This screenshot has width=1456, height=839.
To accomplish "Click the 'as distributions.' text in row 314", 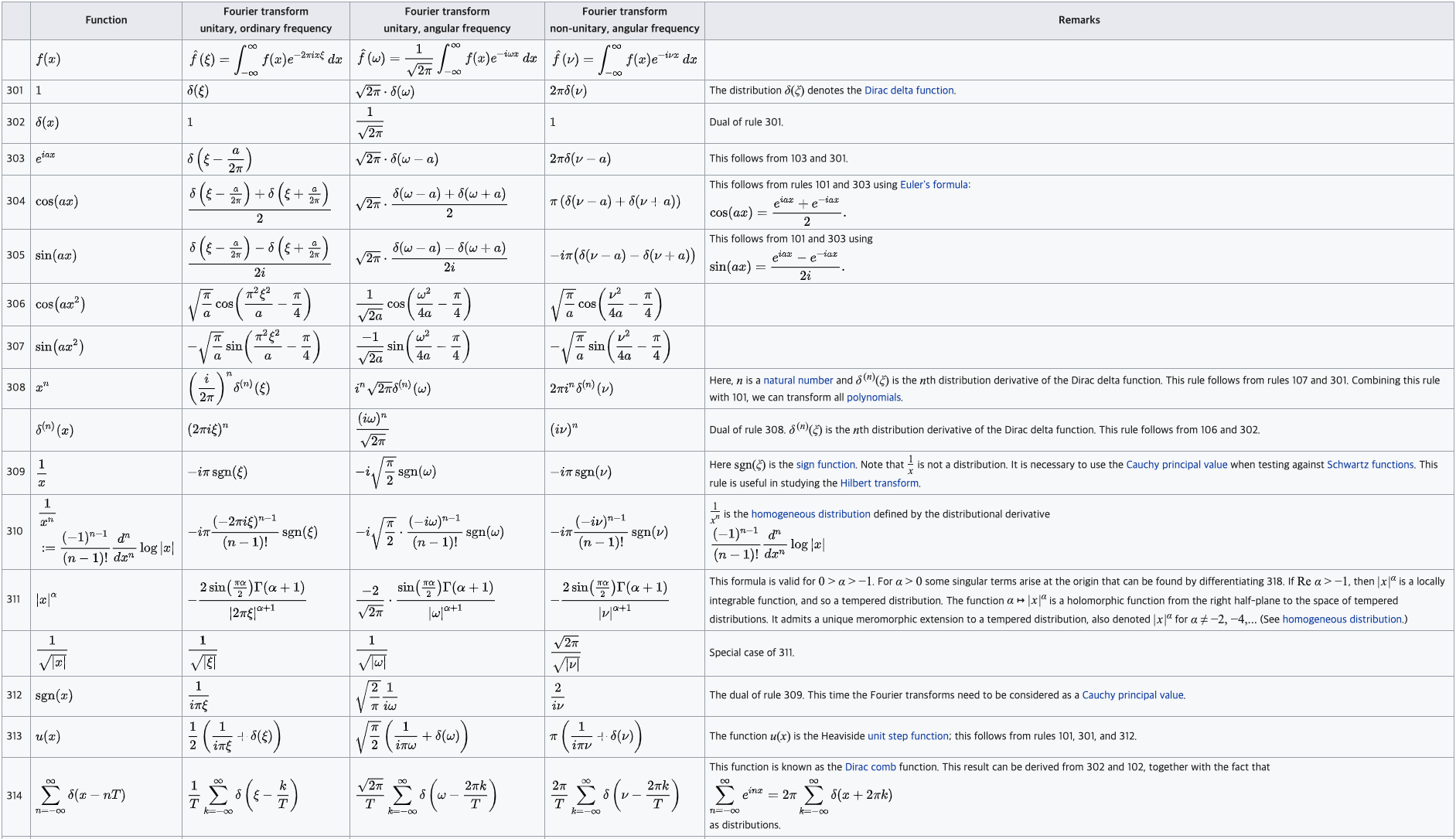I will [745, 825].
